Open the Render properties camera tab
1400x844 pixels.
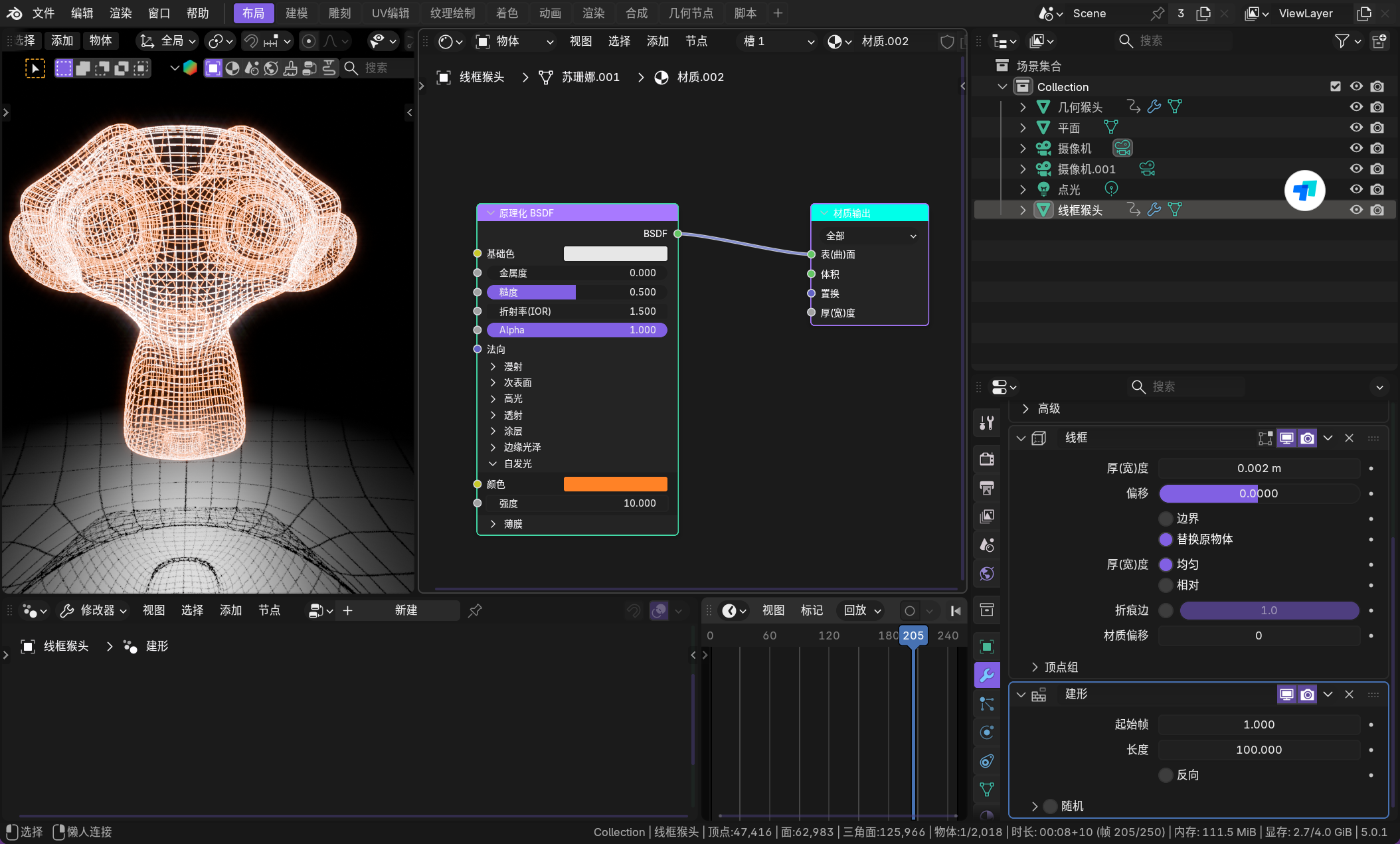point(987,459)
